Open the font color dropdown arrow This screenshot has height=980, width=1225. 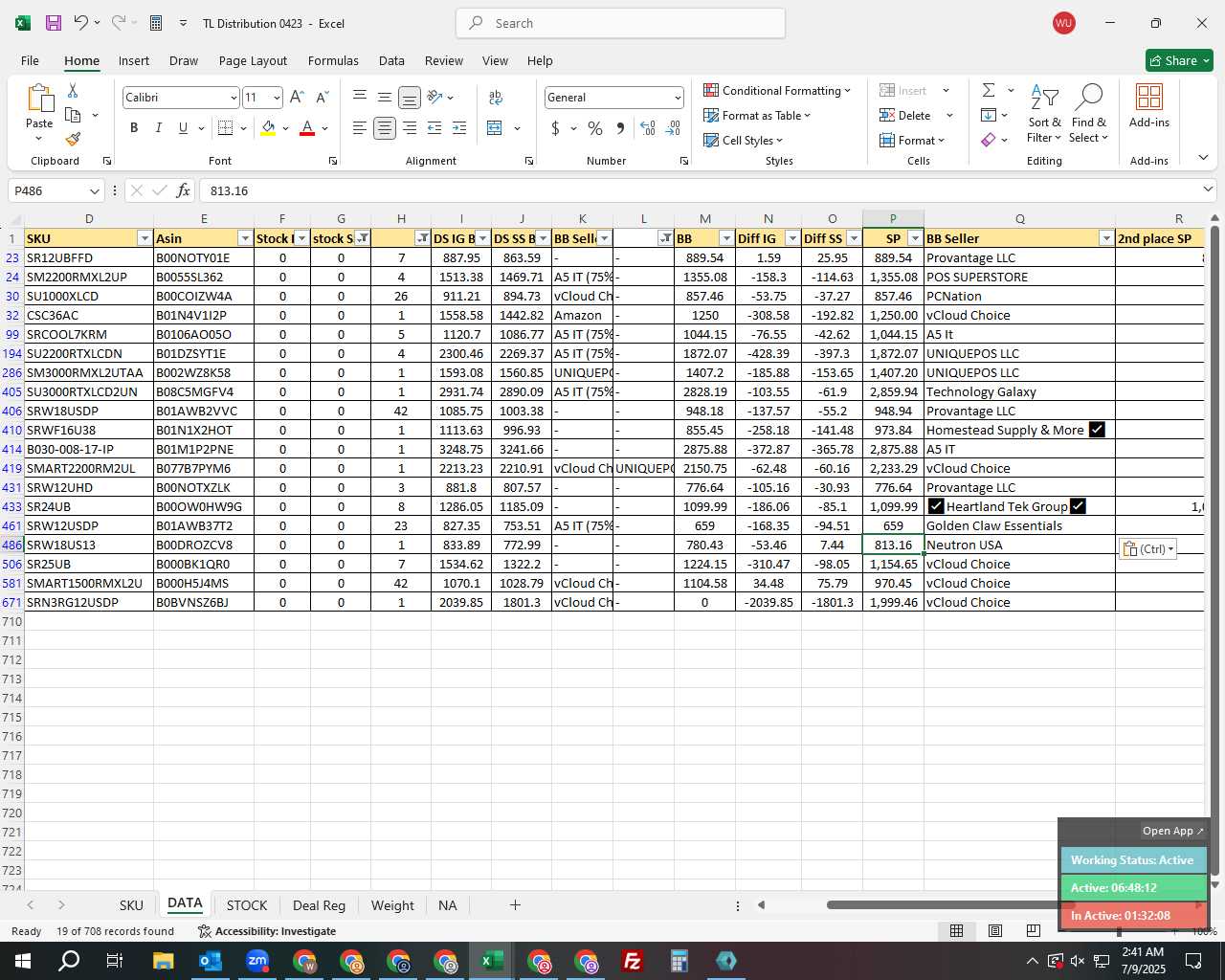pyautogui.click(x=324, y=128)
